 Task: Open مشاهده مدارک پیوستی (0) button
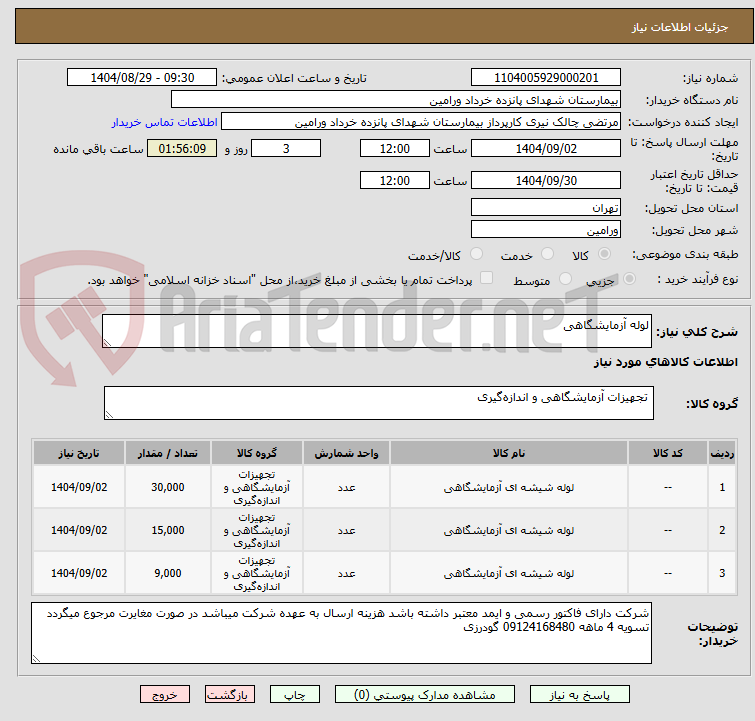coord(425,695)
